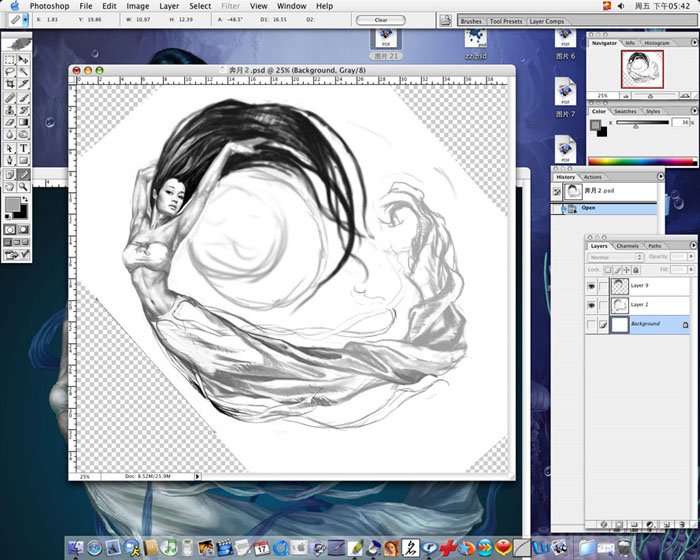This screenshot has width=700, height=560.
Task: Show the Background layer visibility box
Action: click(592, 325)
